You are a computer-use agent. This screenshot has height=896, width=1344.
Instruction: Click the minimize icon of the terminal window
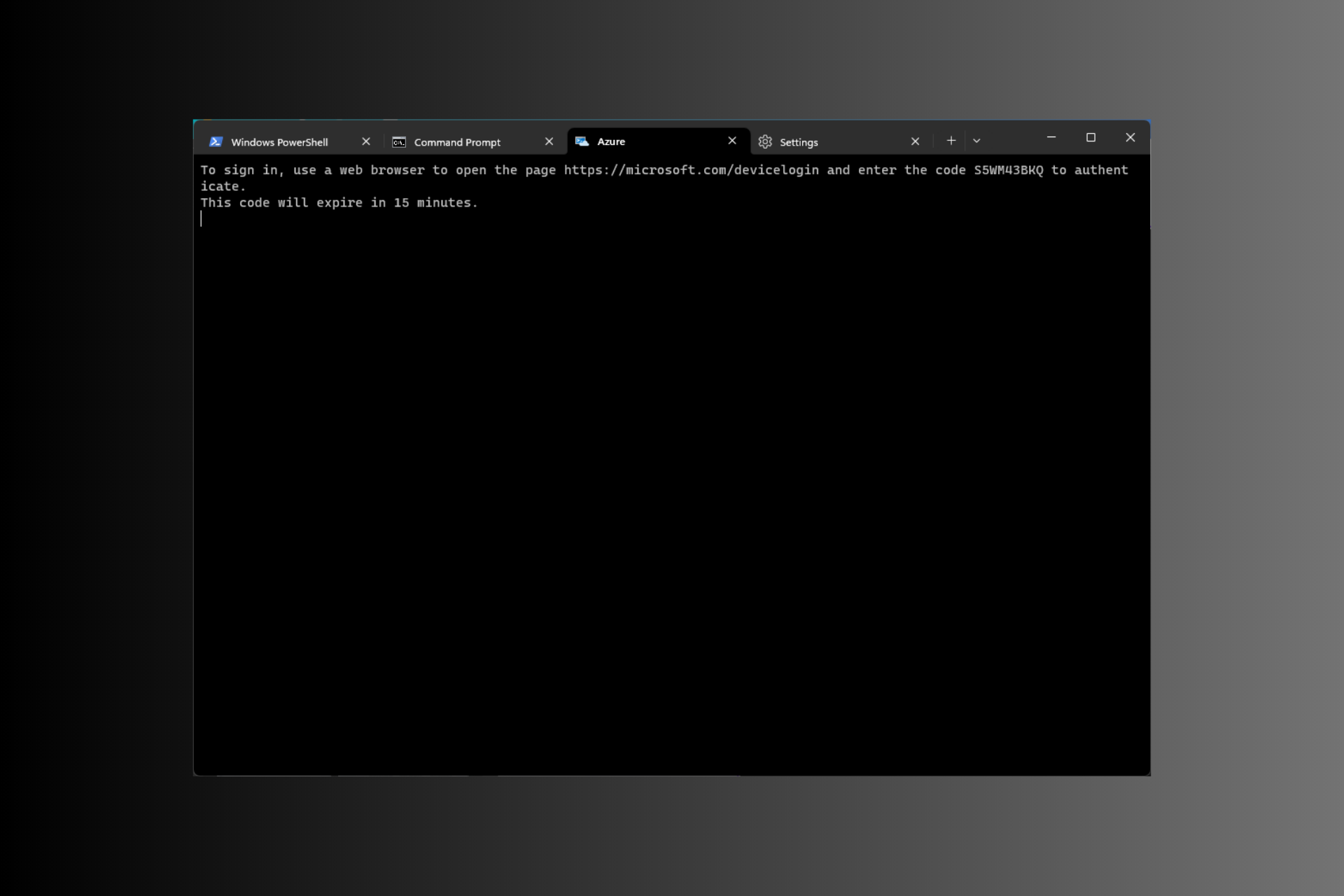(1051, 137)
